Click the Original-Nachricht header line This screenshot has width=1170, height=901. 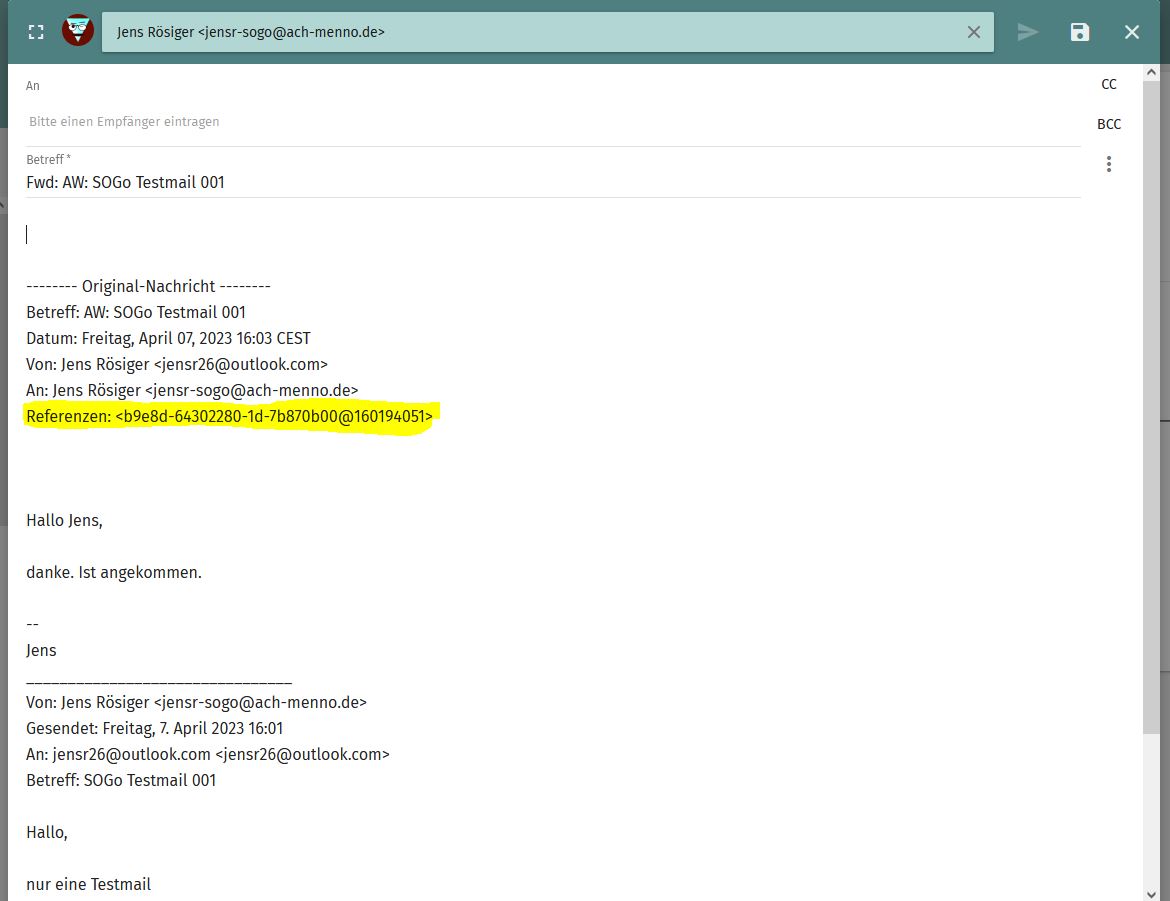(x=148, y=287)
